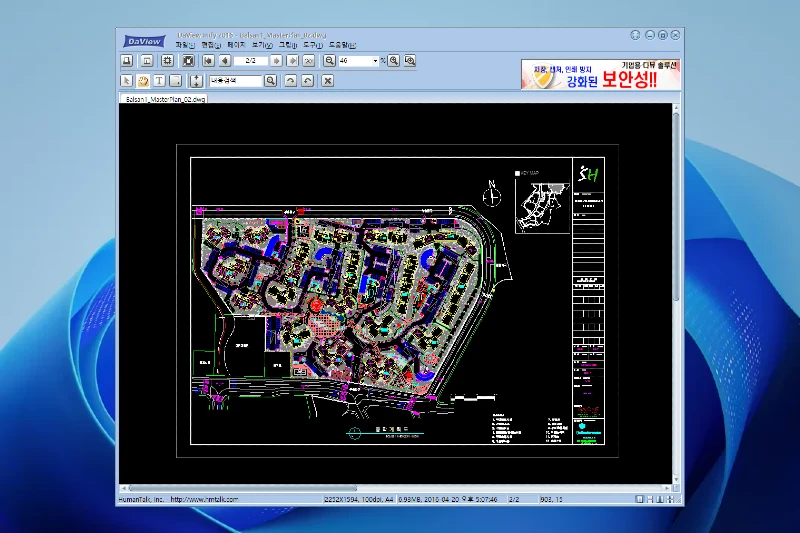Rotate the drawing counterclockwise

[307, 81]
